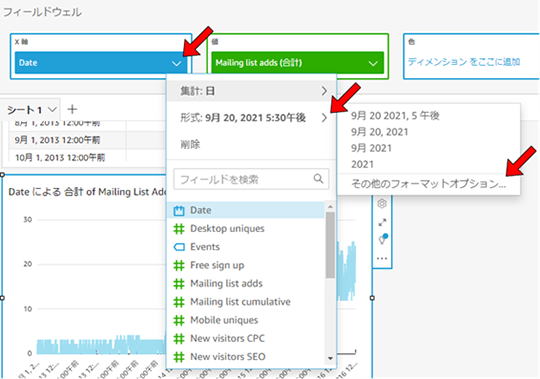540x379 pixels.
Task: Select 削除 to remove the field
Action: (x=190, y=144)
